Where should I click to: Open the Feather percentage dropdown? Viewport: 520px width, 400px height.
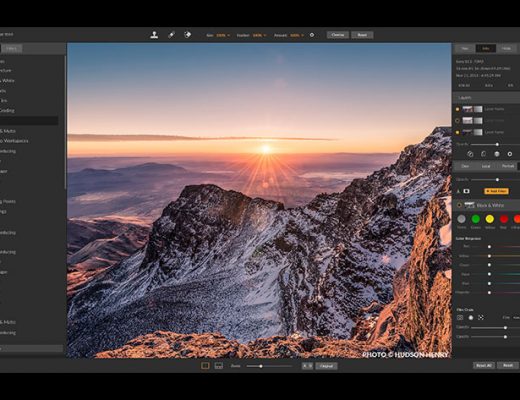259,35
